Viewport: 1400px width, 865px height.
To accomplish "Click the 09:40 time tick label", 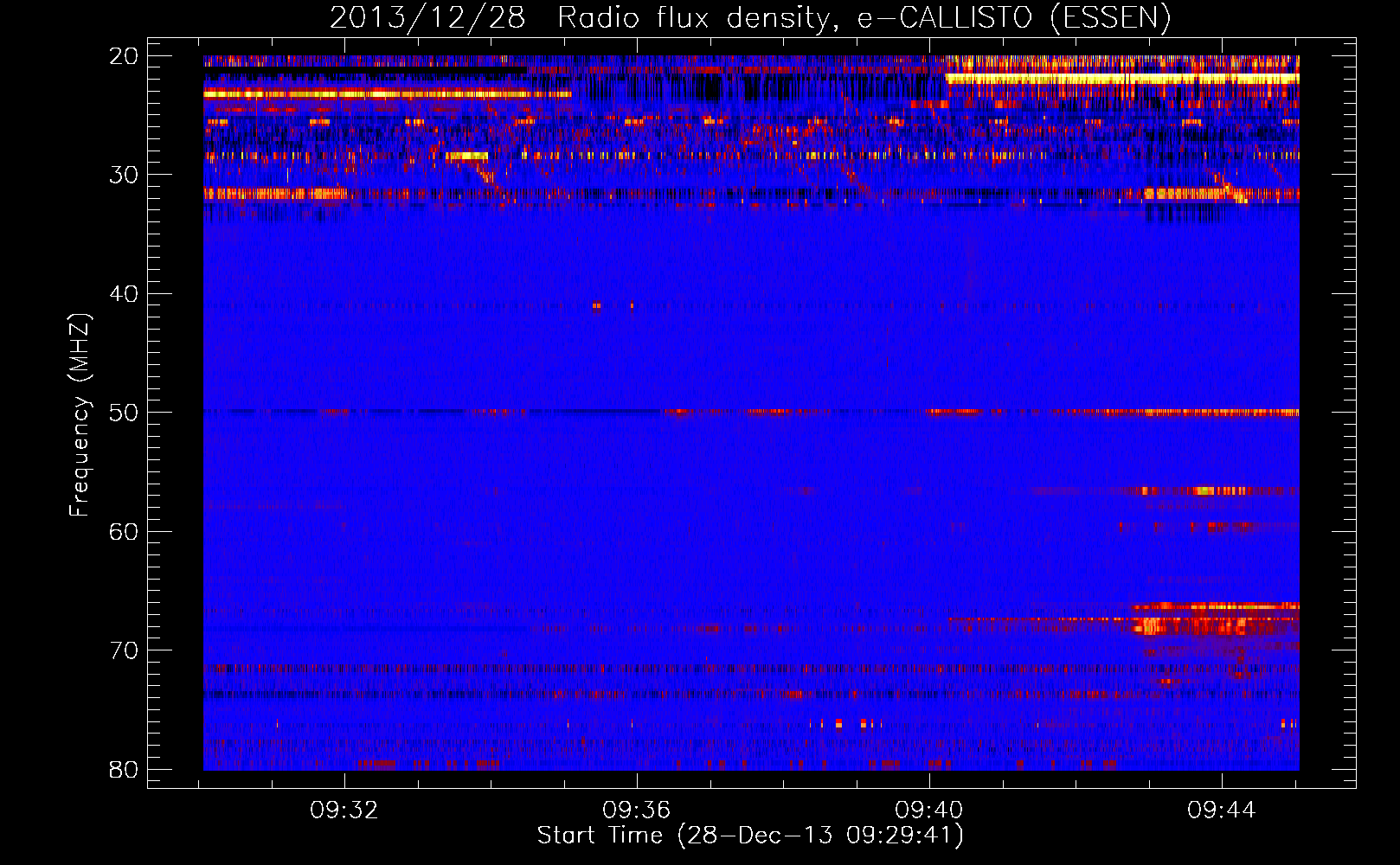I will pos(929,811).
